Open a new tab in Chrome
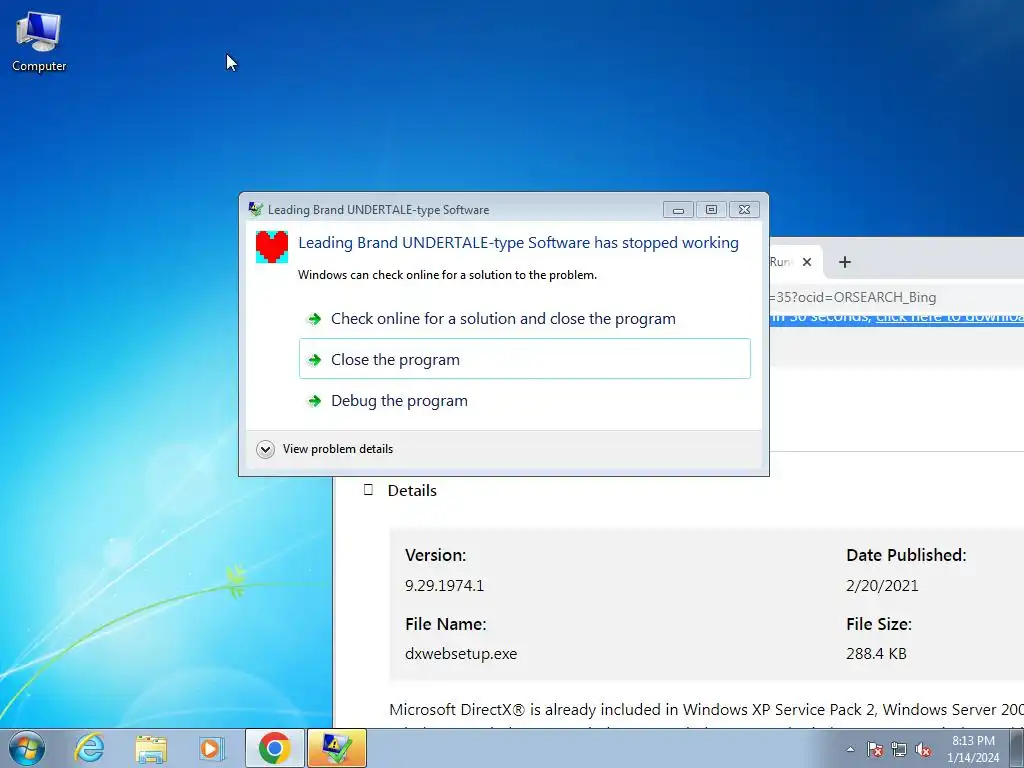Screen dimensions: 1024x768 [844, 262]
